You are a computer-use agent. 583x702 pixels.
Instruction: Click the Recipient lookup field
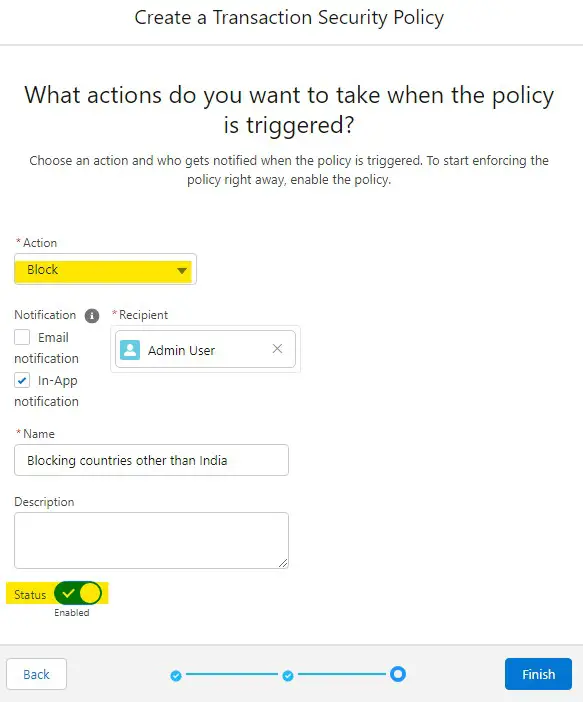pos(205,349)
